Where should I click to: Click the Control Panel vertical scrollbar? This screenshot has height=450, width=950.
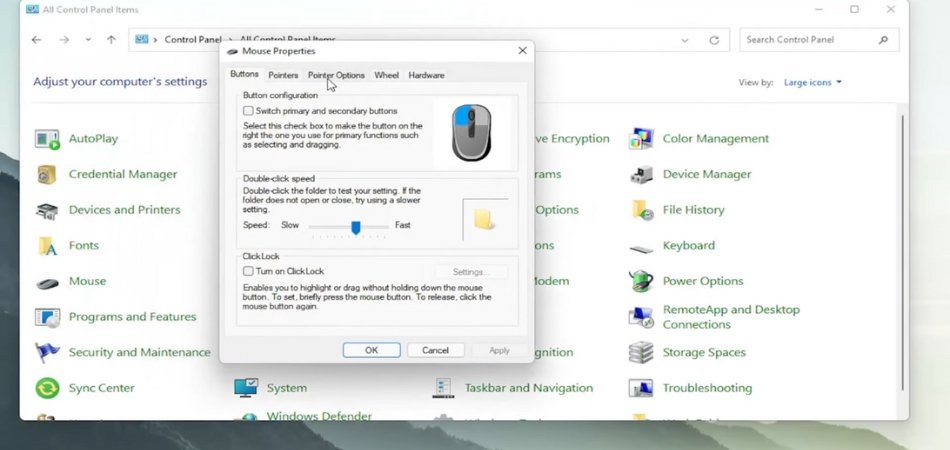902,251
